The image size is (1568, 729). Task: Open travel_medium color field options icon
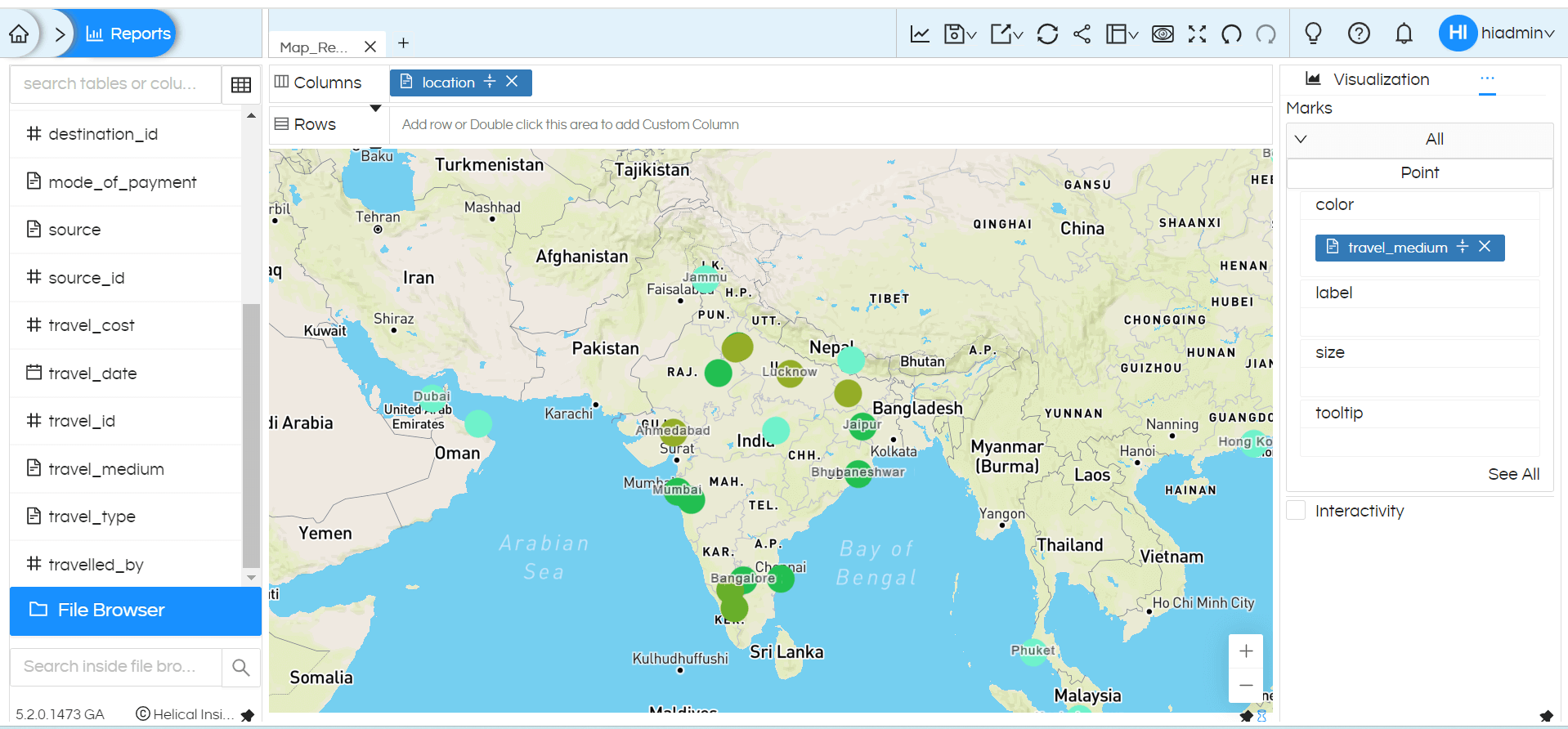(x=1463, y=247)
